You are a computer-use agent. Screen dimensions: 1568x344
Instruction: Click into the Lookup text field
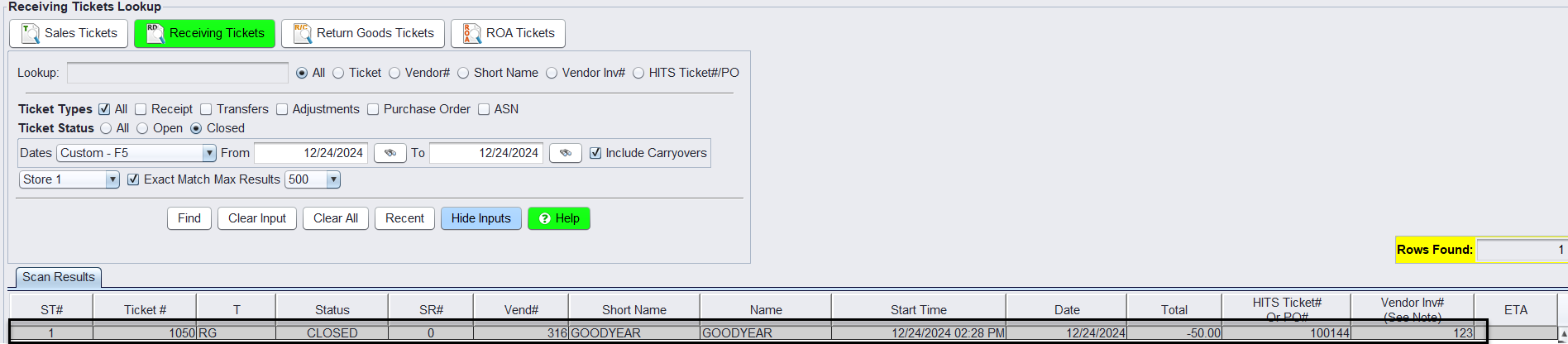(x=177, y=73)
